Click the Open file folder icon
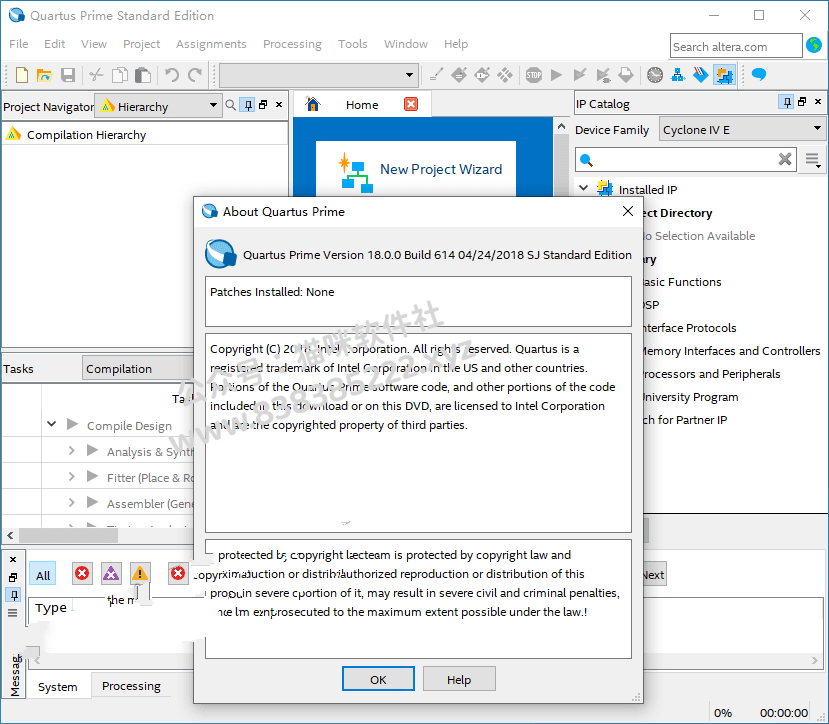This screenshot has height=724, width=829. 44,75
